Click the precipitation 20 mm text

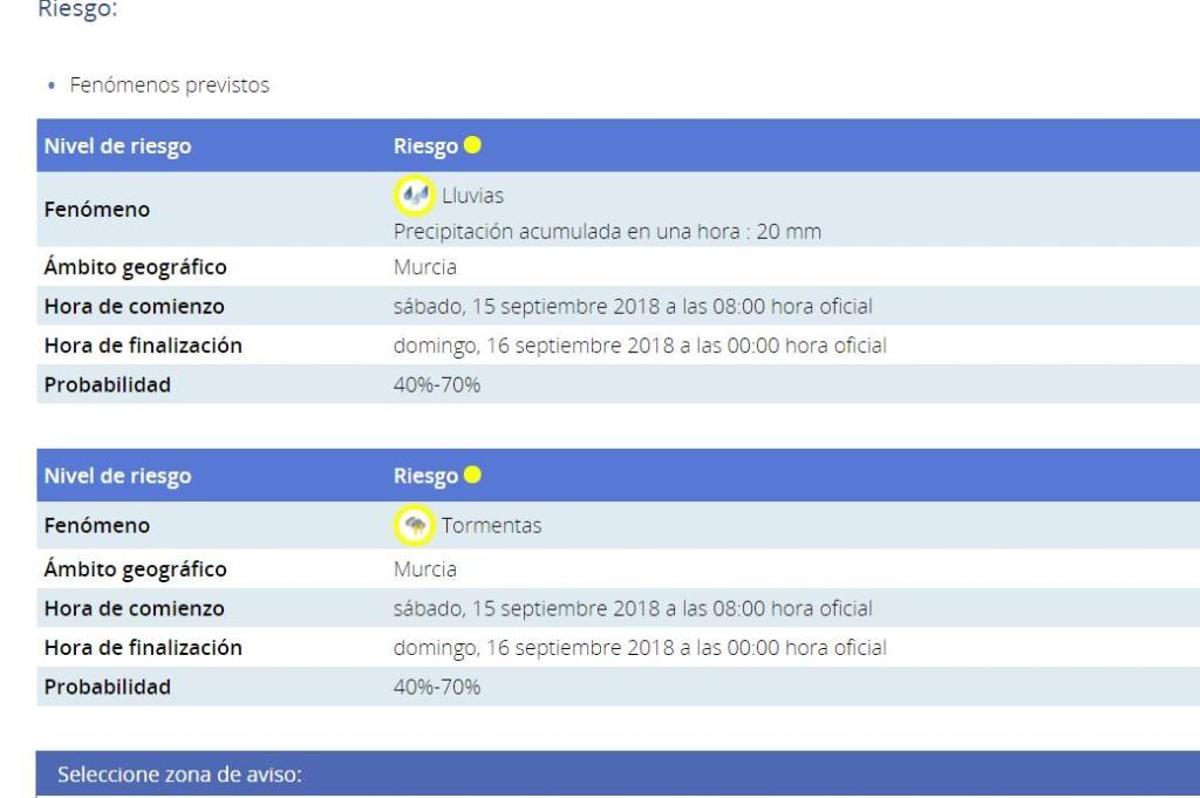(607, 232)
